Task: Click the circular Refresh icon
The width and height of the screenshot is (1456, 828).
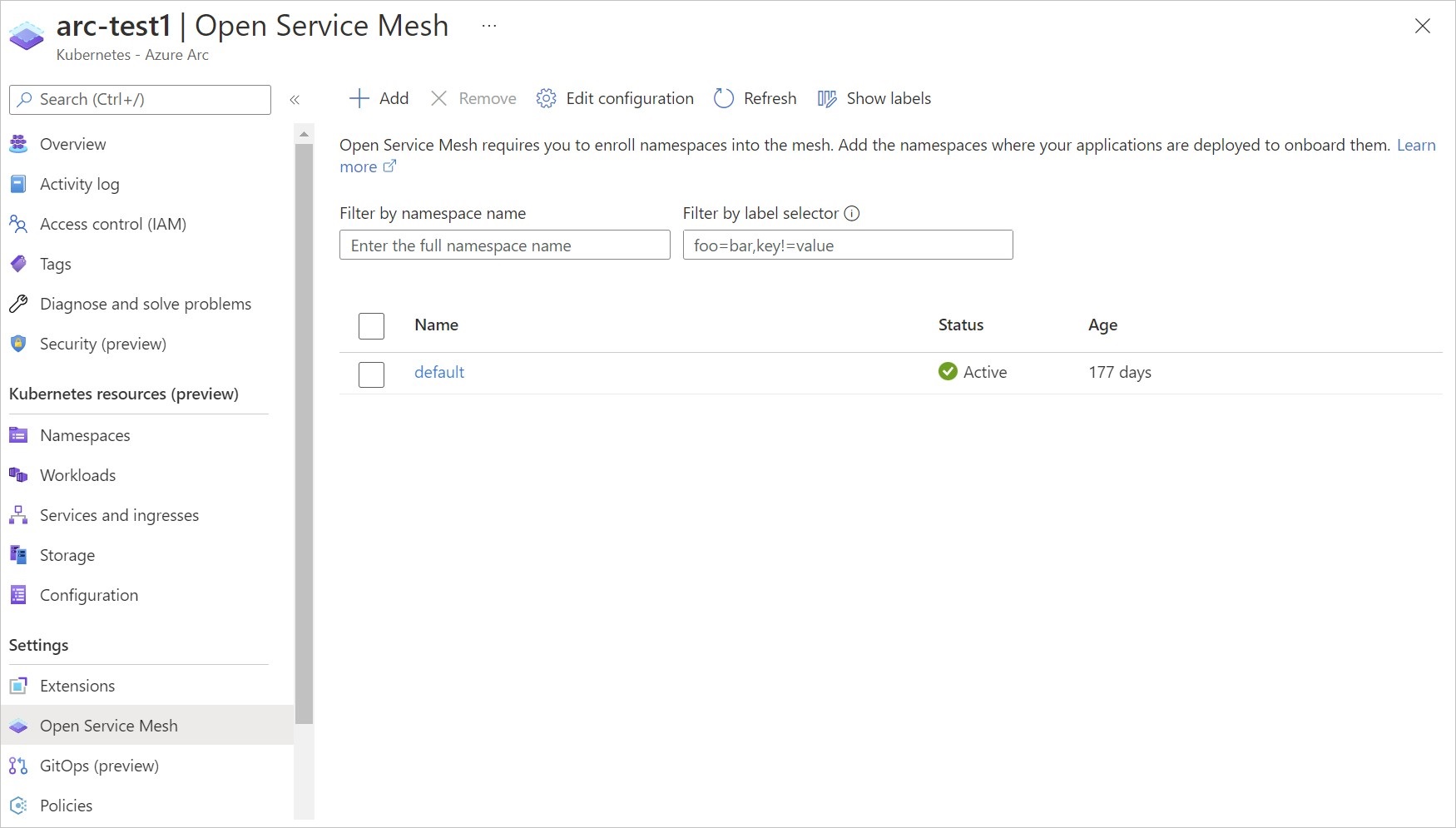Action: coord(724,98)
